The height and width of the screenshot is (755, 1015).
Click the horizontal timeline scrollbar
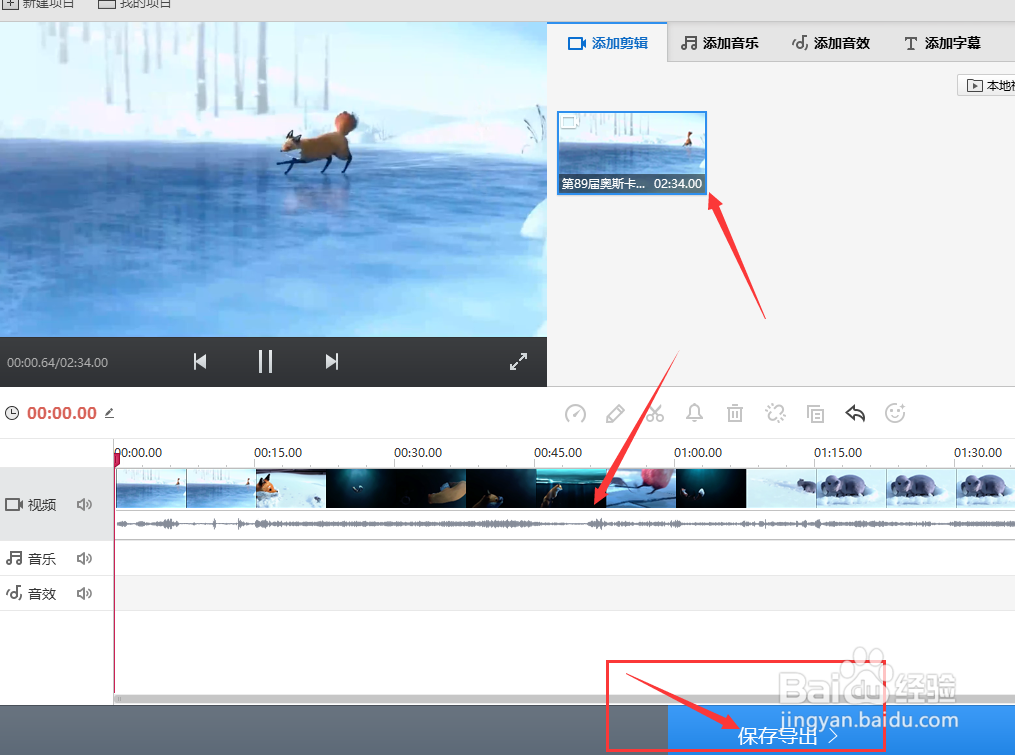tap(564, 699)
